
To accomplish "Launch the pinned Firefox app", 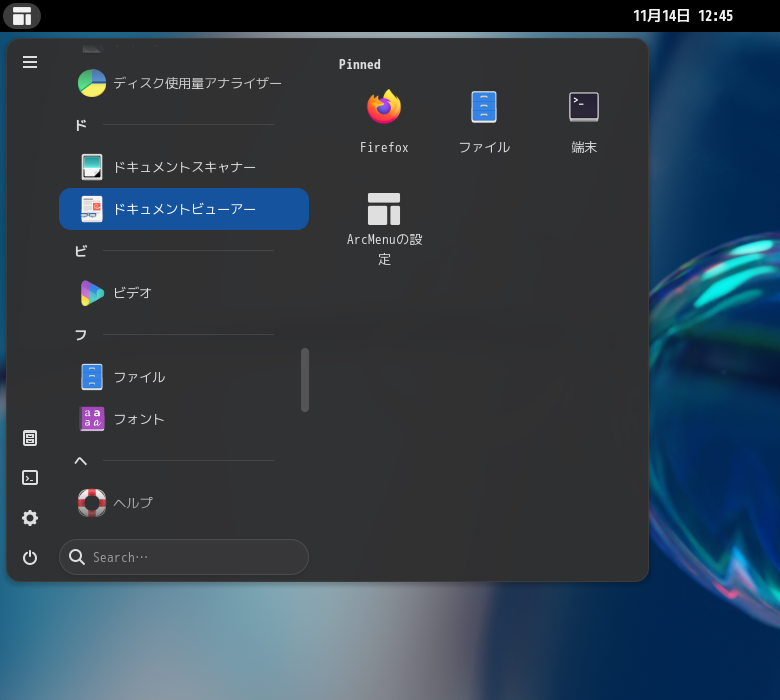I will pos(384,122).
